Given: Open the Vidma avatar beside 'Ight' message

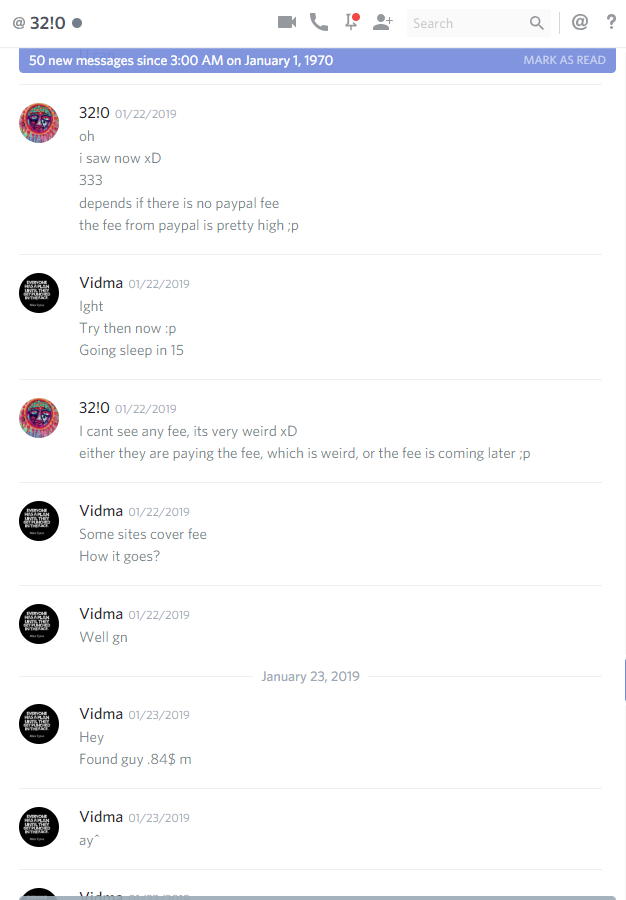Looking at the screenshot, I should click(x=39, y=293).
